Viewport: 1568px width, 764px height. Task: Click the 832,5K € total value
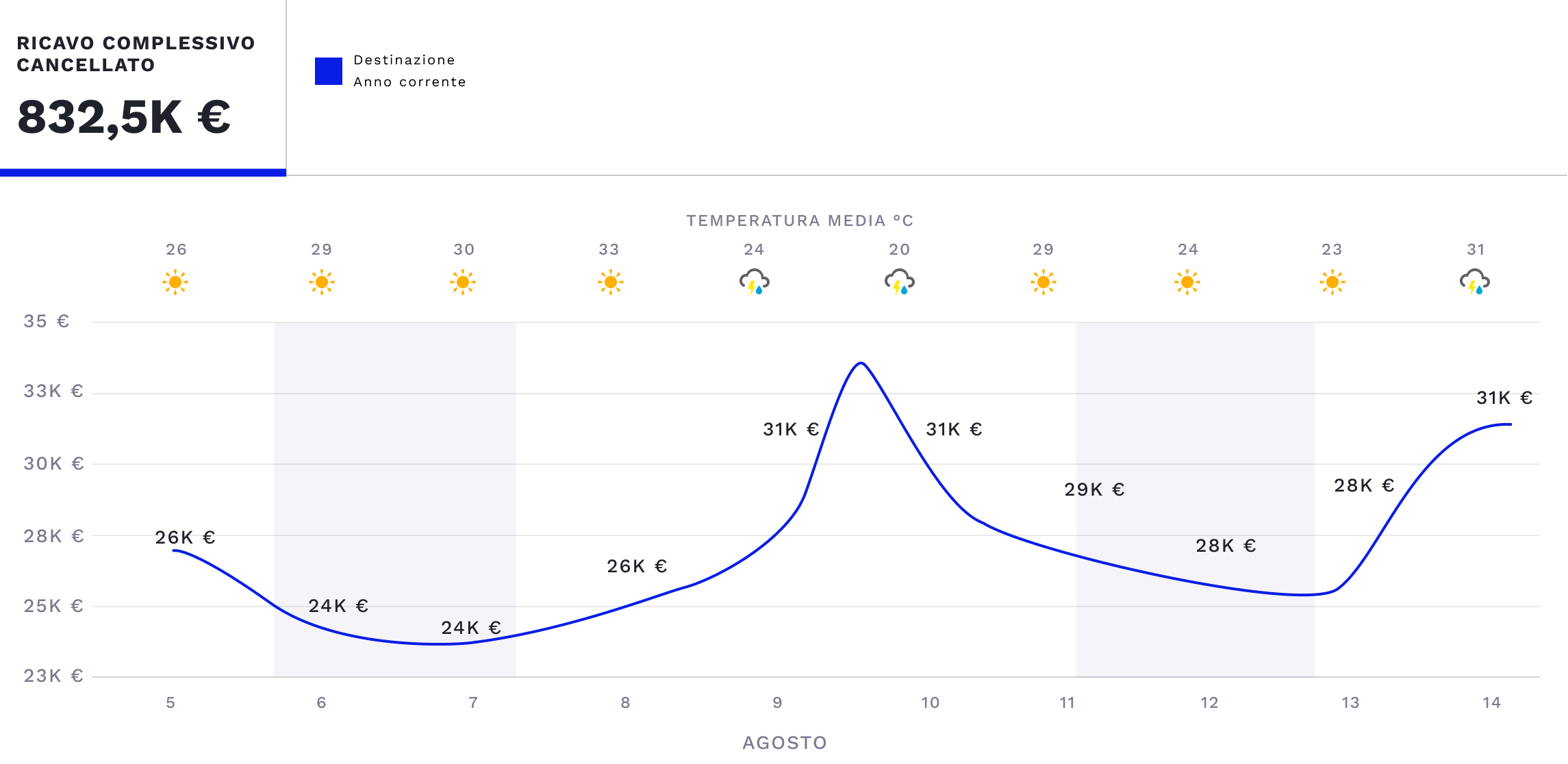[124, 117]
